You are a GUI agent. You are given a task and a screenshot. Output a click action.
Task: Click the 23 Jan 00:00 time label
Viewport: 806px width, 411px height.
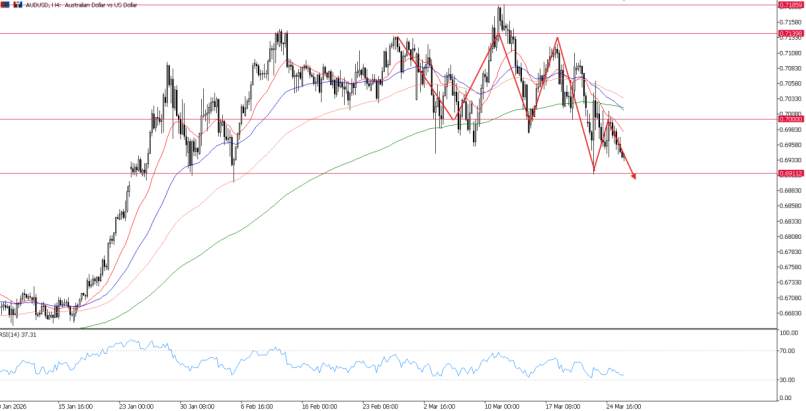pyautogui.click(x=136, y=406)
